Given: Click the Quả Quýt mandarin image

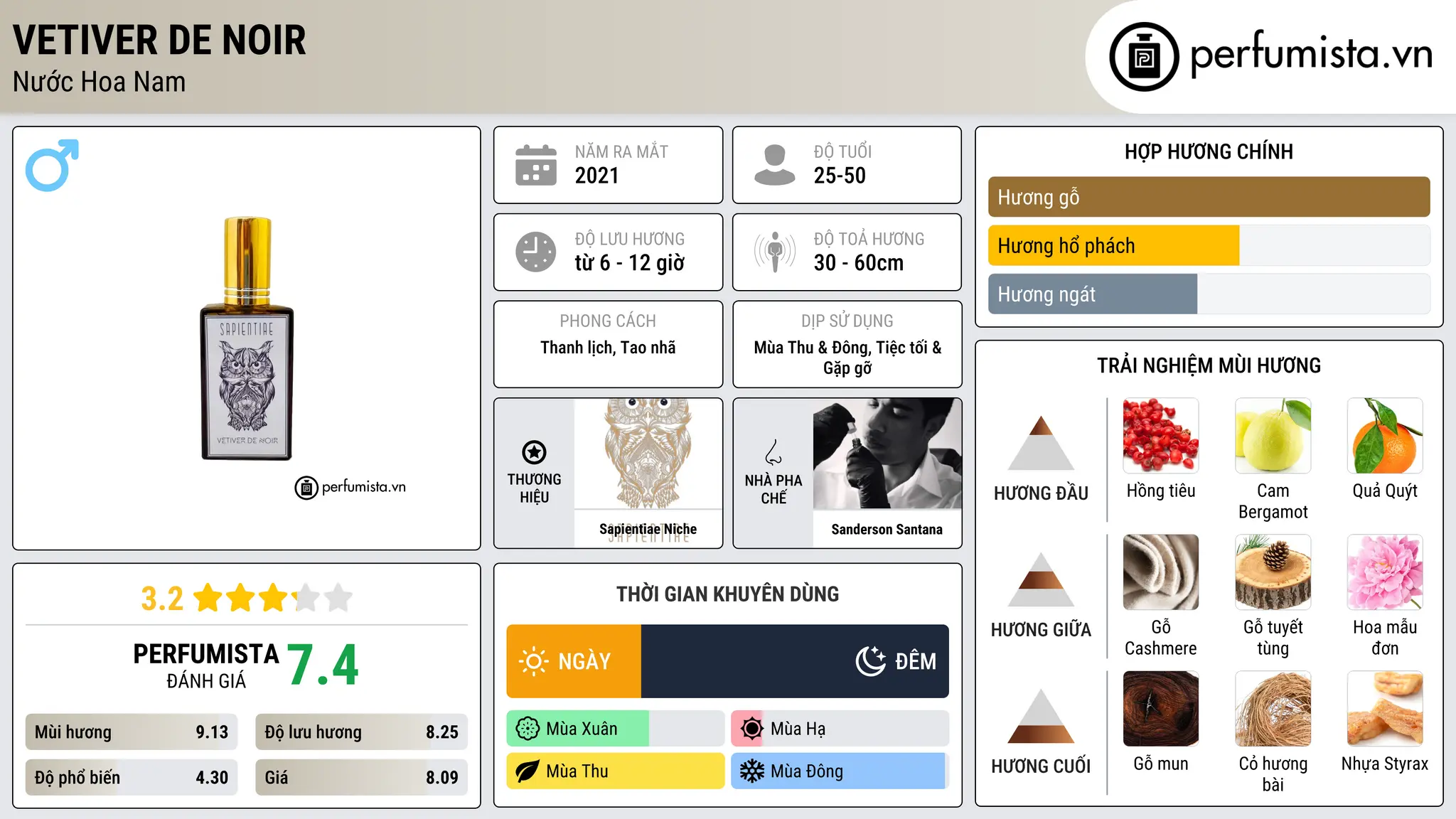Looking at the screenshot, I should click(x=1385, y=436).
